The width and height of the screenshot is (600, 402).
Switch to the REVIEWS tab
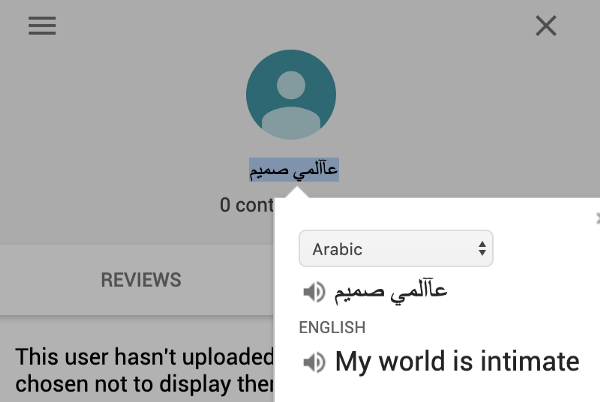[141, 280]
